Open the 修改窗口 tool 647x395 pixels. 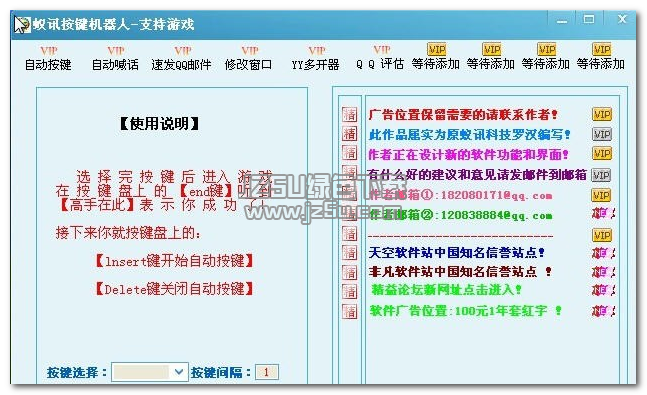pos(249,58)
